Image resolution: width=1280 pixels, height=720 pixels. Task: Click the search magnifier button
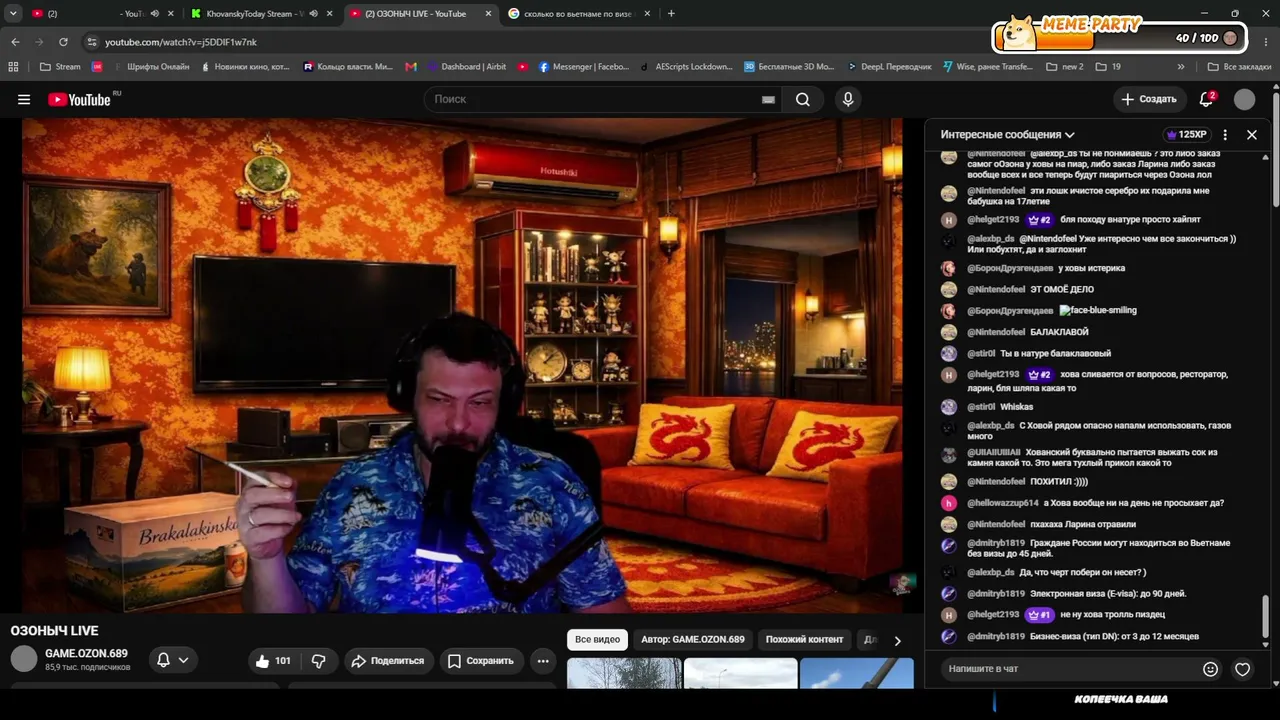[x=803, y=99]
